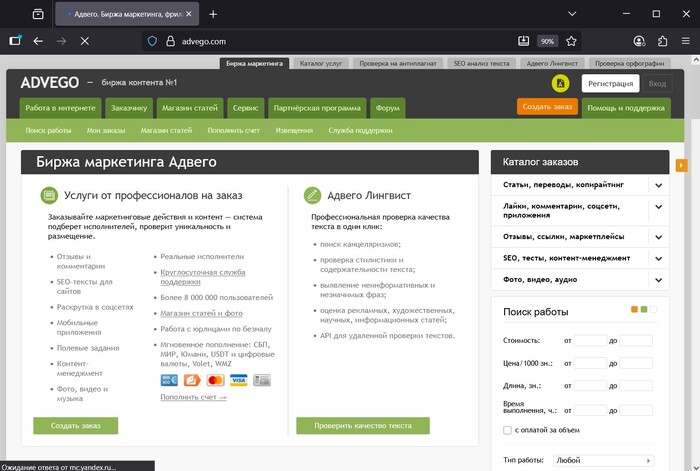Open Мои заказы submenu link
The image size is (700, 471).
point(106,130)
